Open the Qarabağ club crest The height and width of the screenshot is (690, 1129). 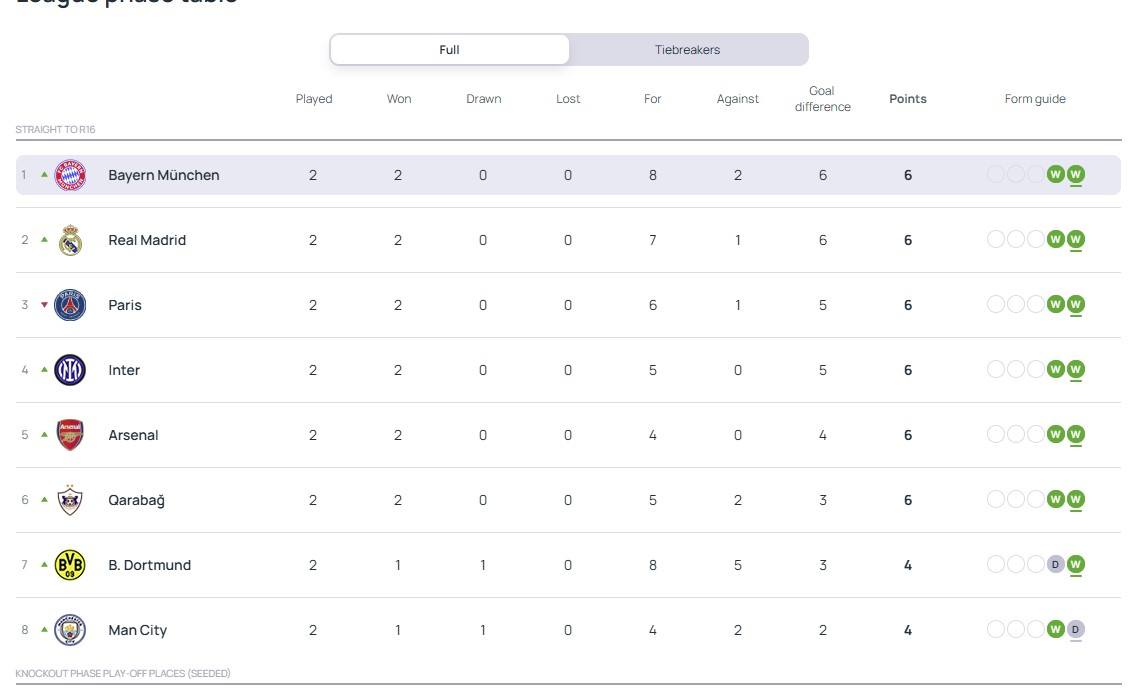(70, 500)
